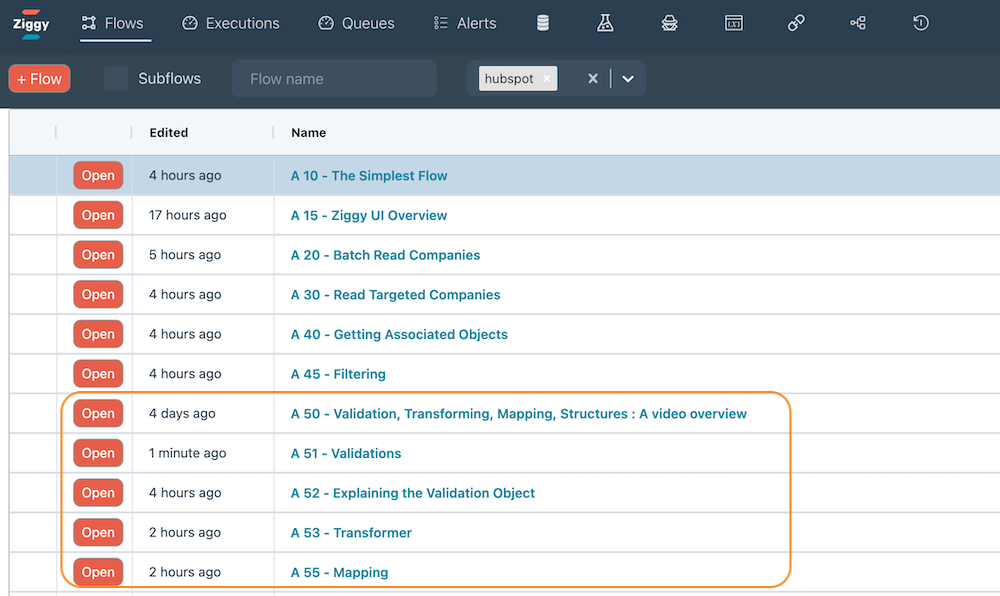Toggle the Subflows checkbox
Viewport: 1000px width, 596px height.
[x=116, y=79]
